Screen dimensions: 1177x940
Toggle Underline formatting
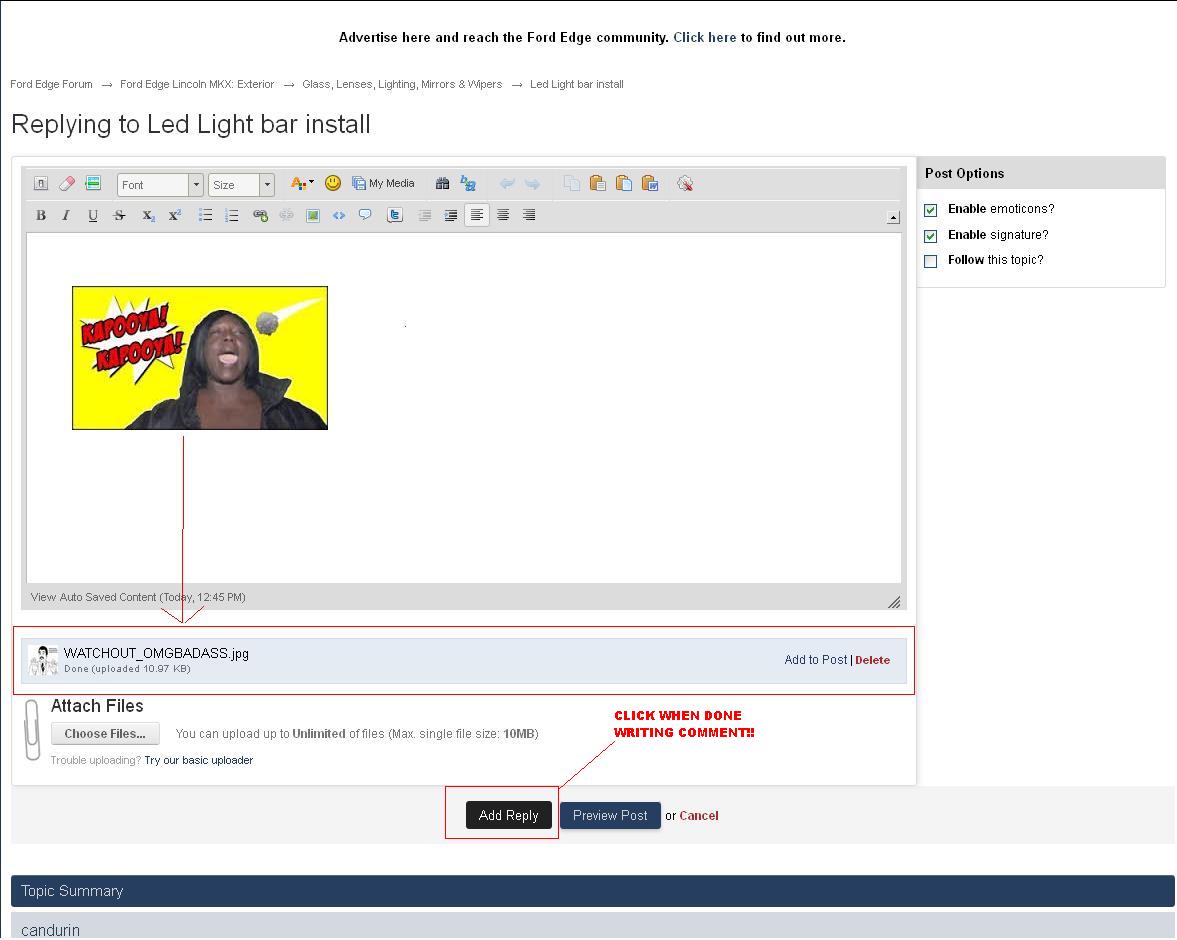coord(92,215)
